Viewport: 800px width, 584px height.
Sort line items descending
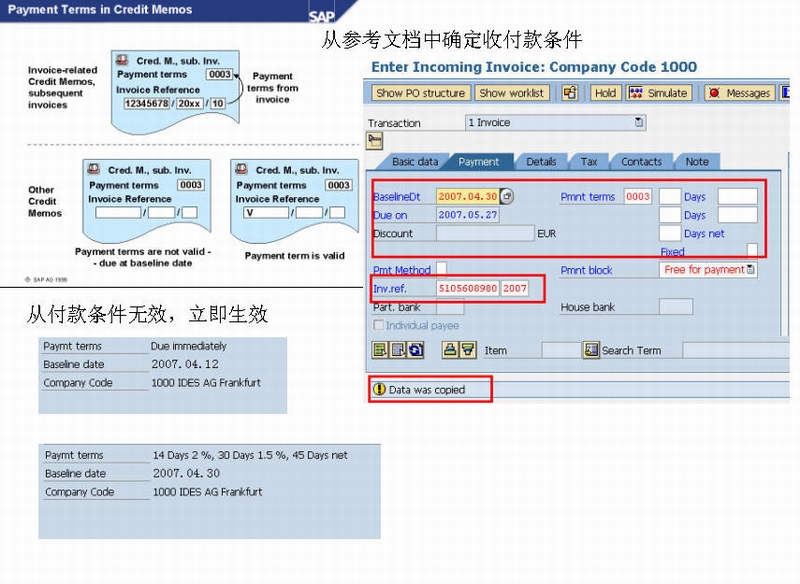[x=466, y=349]
